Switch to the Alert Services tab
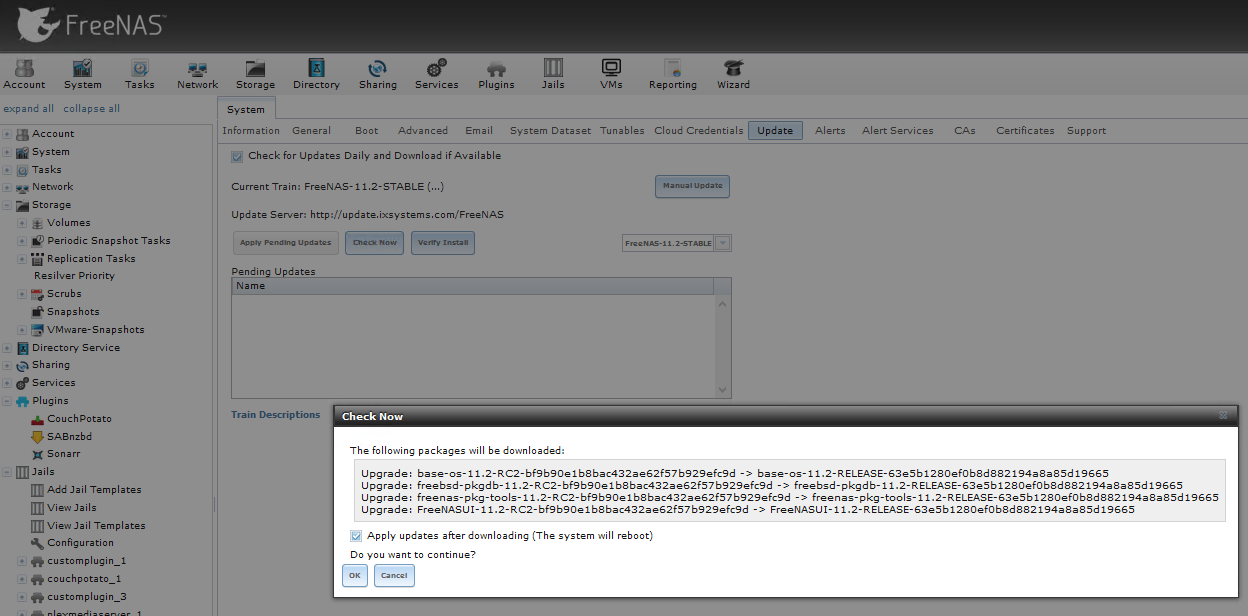Viewport: 1248px width, 616px height. coord(898,131)
